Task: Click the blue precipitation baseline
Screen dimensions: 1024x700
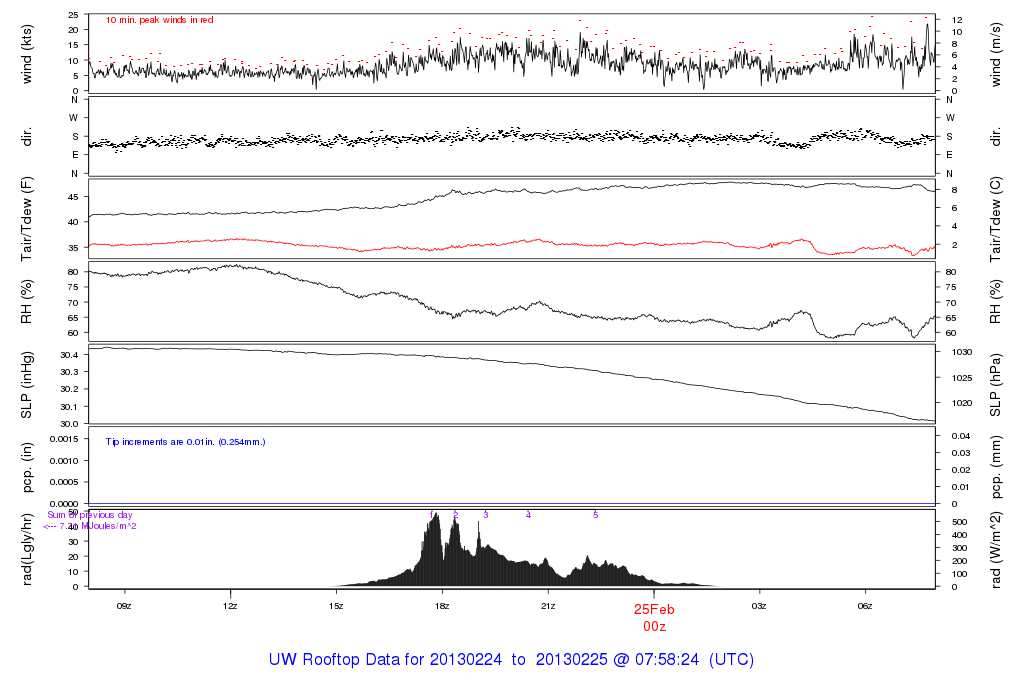Action: pos(512,503)
